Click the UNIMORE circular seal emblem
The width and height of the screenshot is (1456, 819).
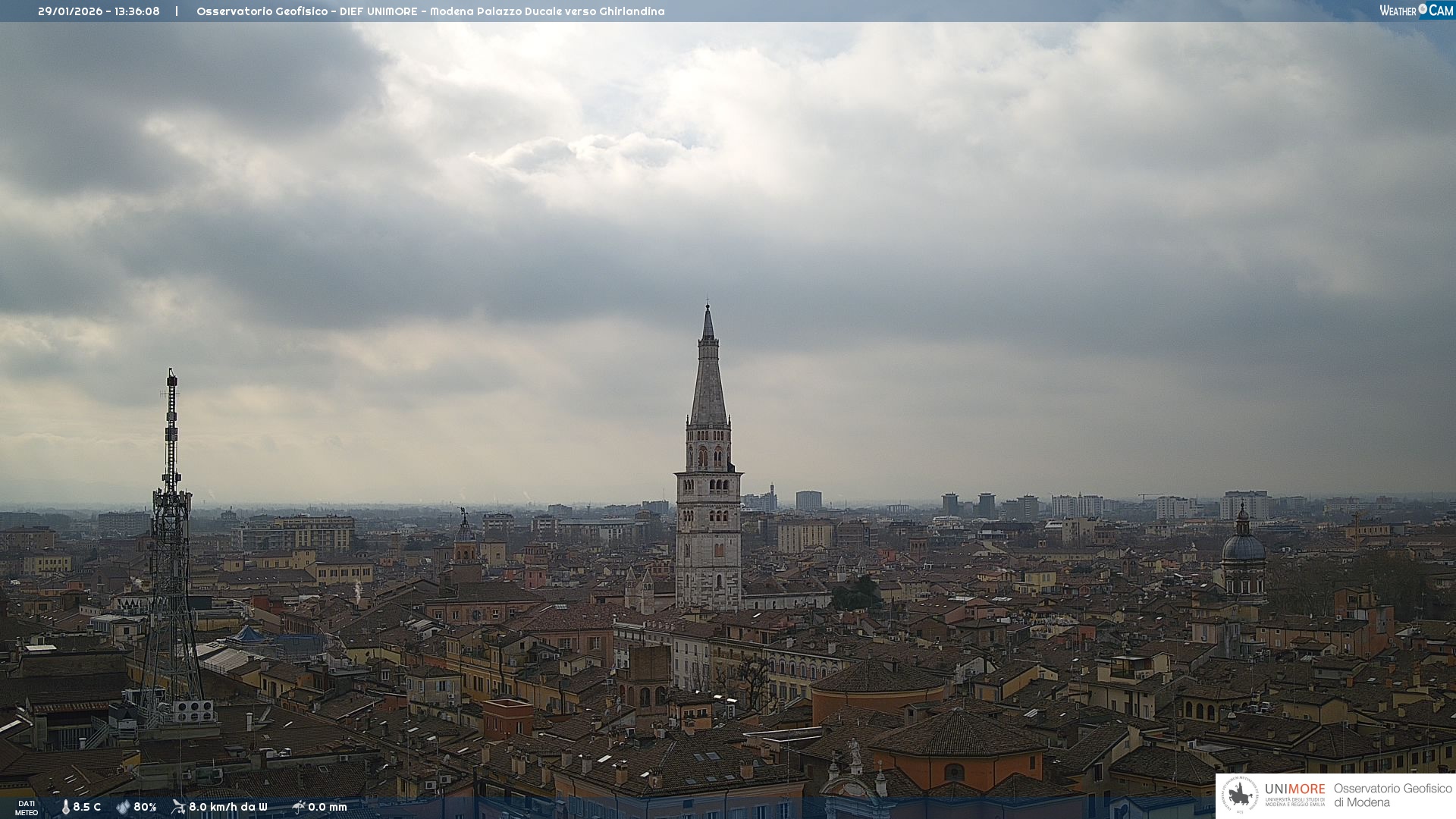[x=1240, y=795]
